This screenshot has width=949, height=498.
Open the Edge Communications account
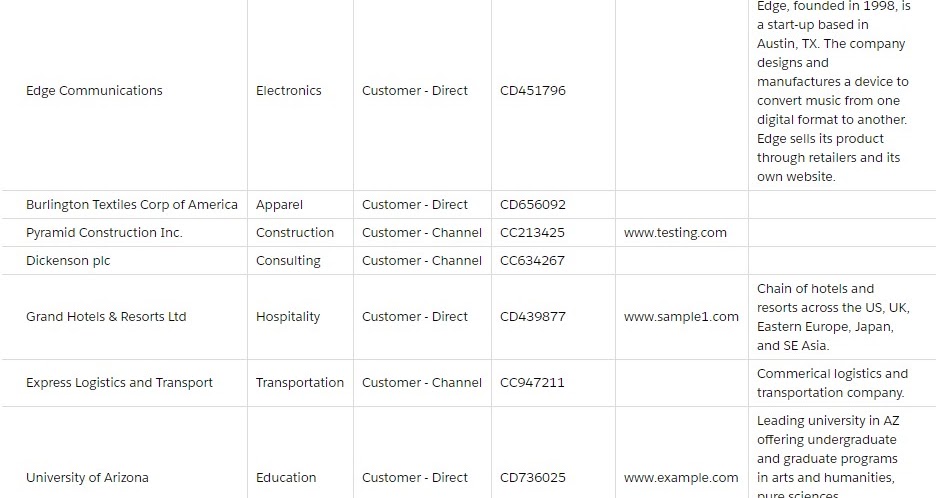(94, 91)
